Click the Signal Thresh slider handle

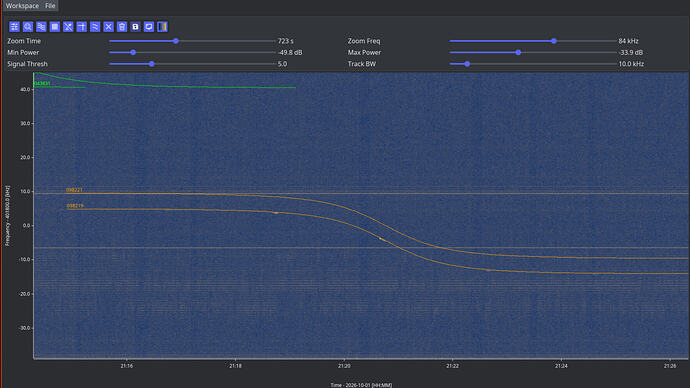pyautogui.click(x=151, y=64)
